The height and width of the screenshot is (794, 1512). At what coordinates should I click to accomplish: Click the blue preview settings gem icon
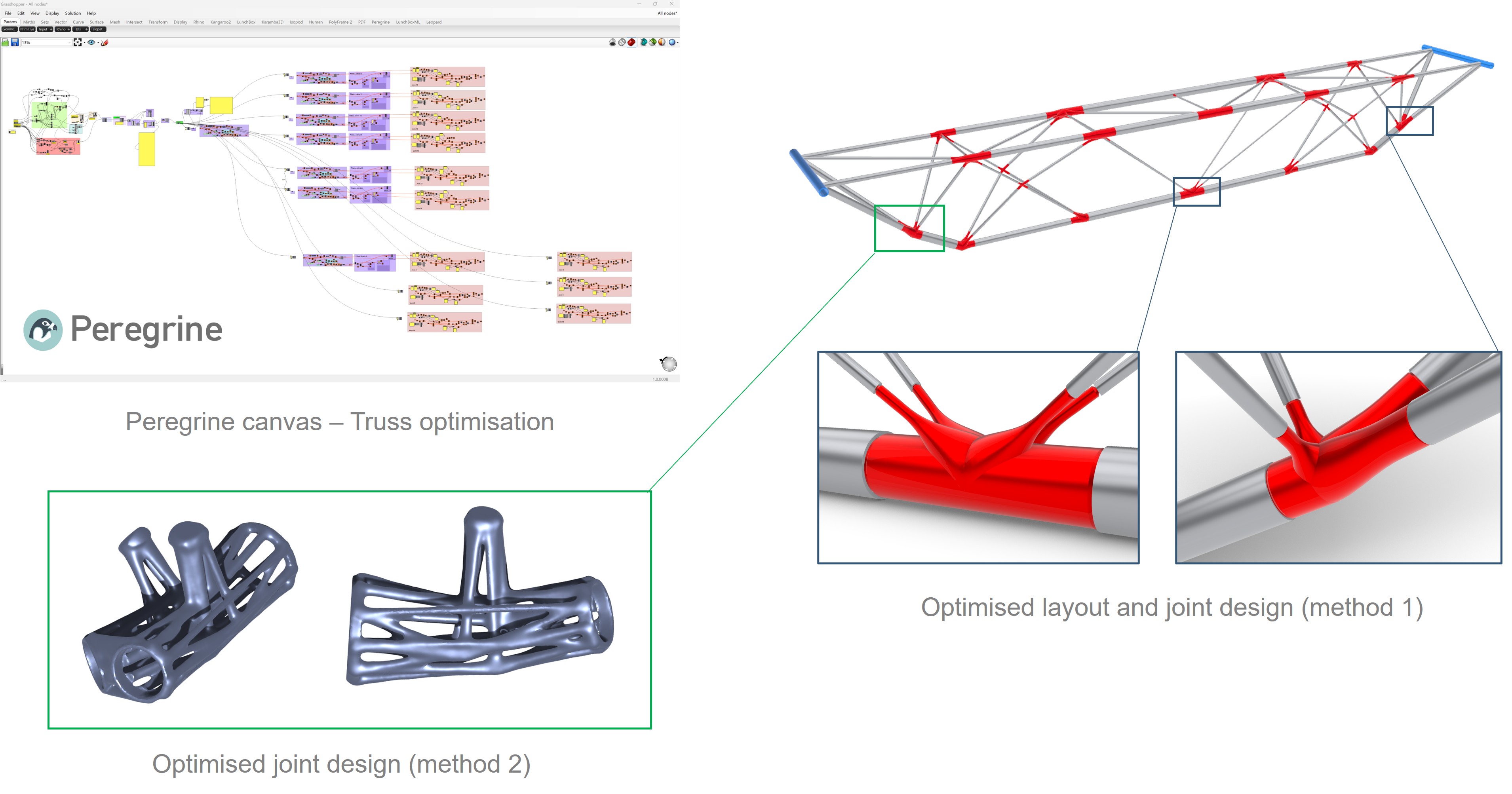[x=672, y=42]
